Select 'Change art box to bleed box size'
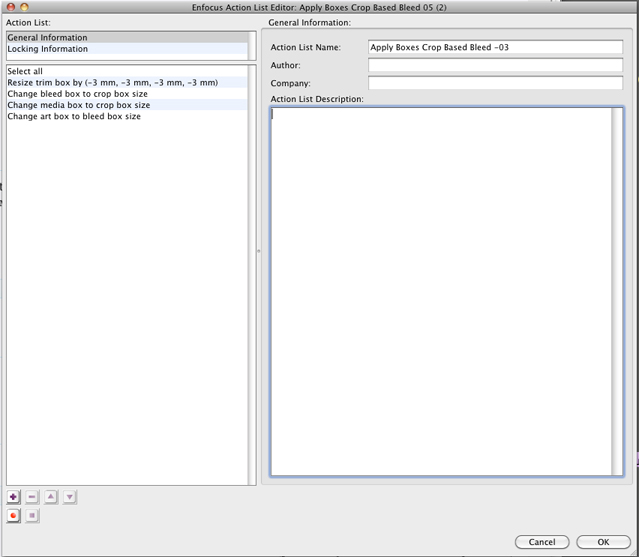This screenshot has width=639, height=557. (x=127, y=116)
